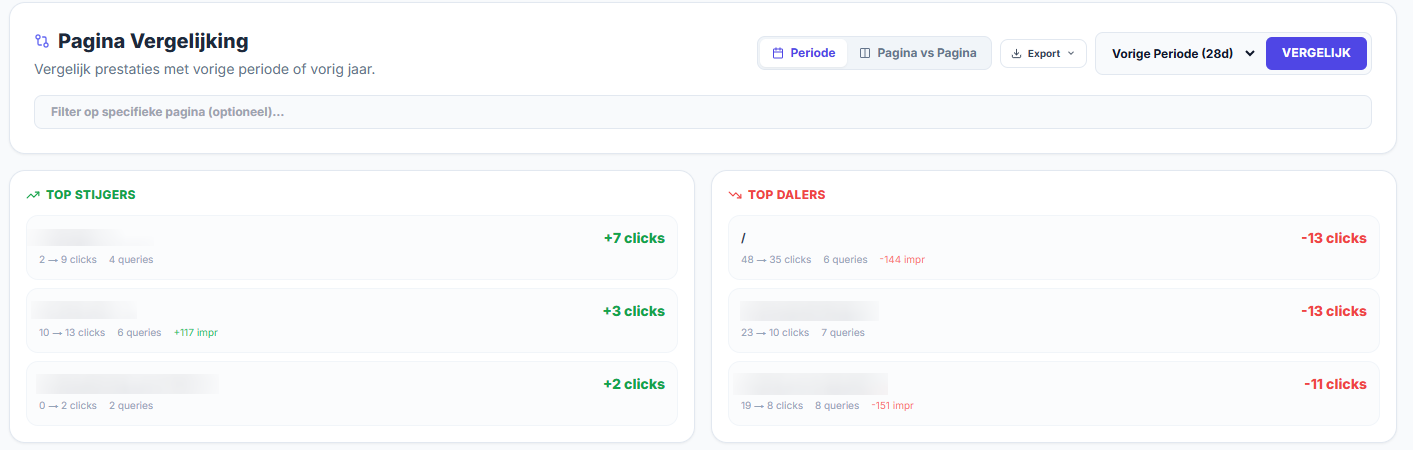Click the '2 → 9 clicks' text
The height and width of the screenshot is (450, 1413).
(68, 260)
